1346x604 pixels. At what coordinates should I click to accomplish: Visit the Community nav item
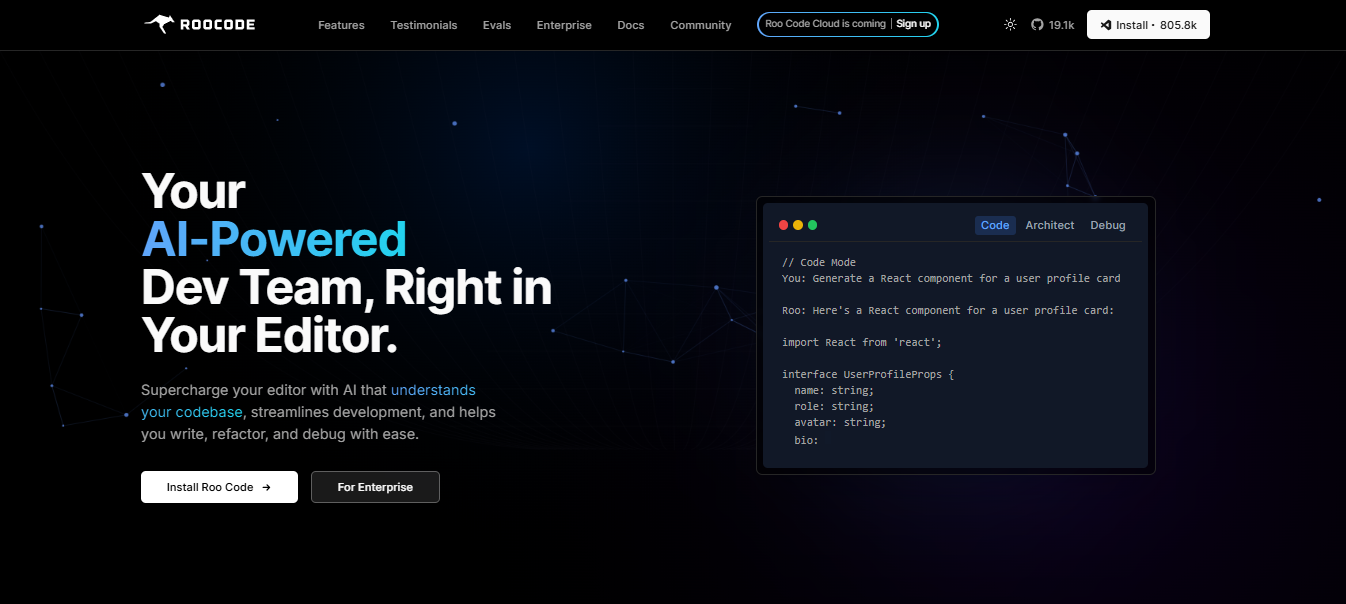coord(701,25)
